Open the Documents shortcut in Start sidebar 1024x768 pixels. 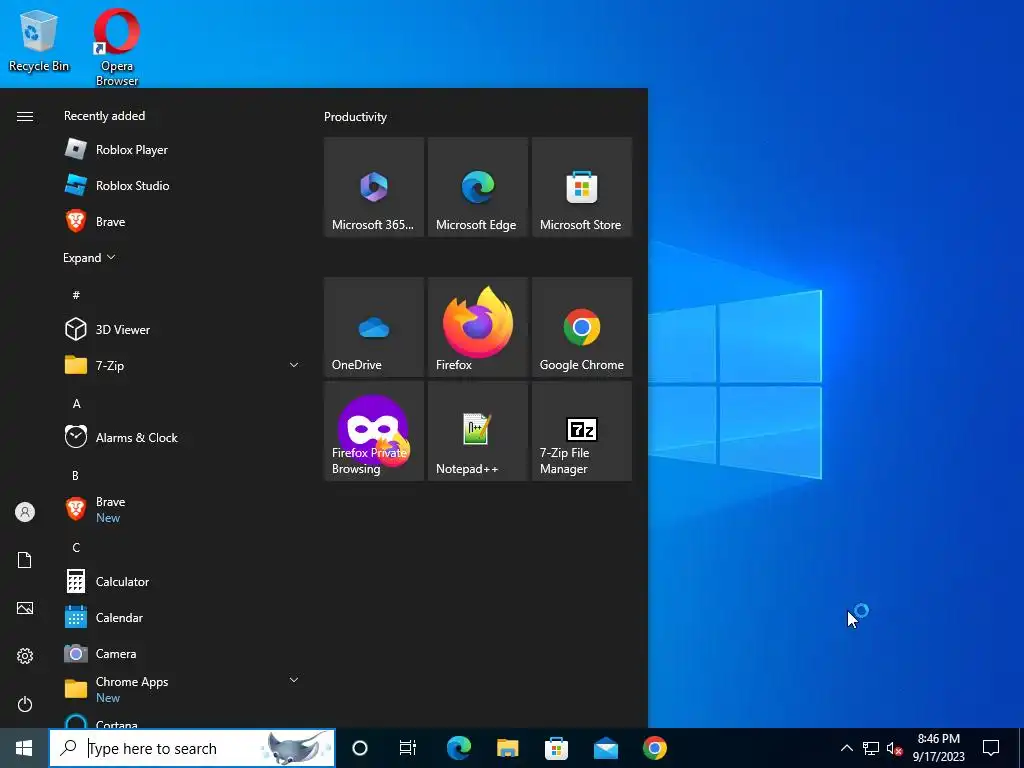[x=25, y=560]
